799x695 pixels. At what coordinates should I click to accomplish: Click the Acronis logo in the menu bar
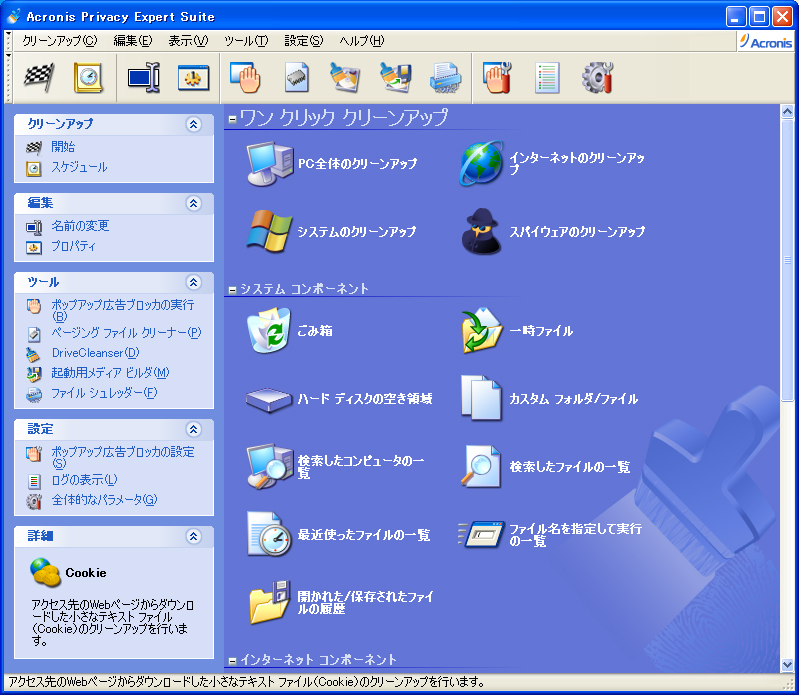[x=766, y=42]
